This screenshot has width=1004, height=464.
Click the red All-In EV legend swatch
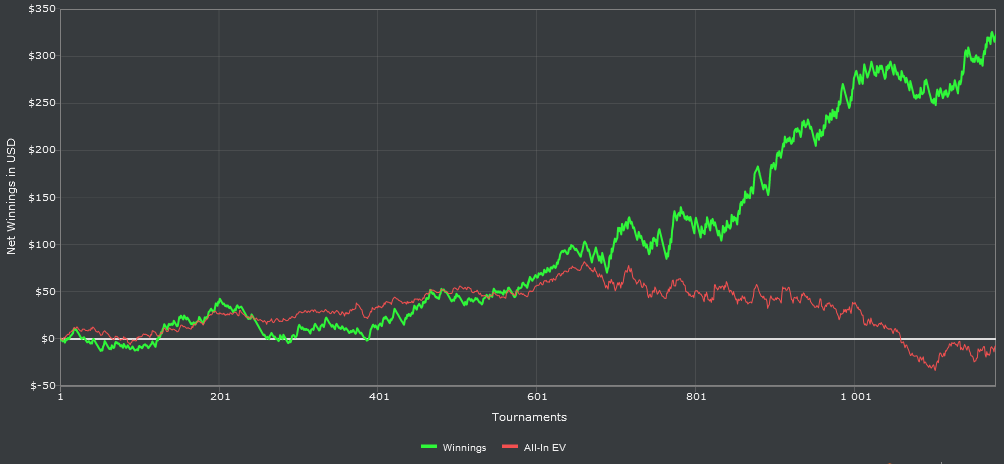click(x=510, y=447)
